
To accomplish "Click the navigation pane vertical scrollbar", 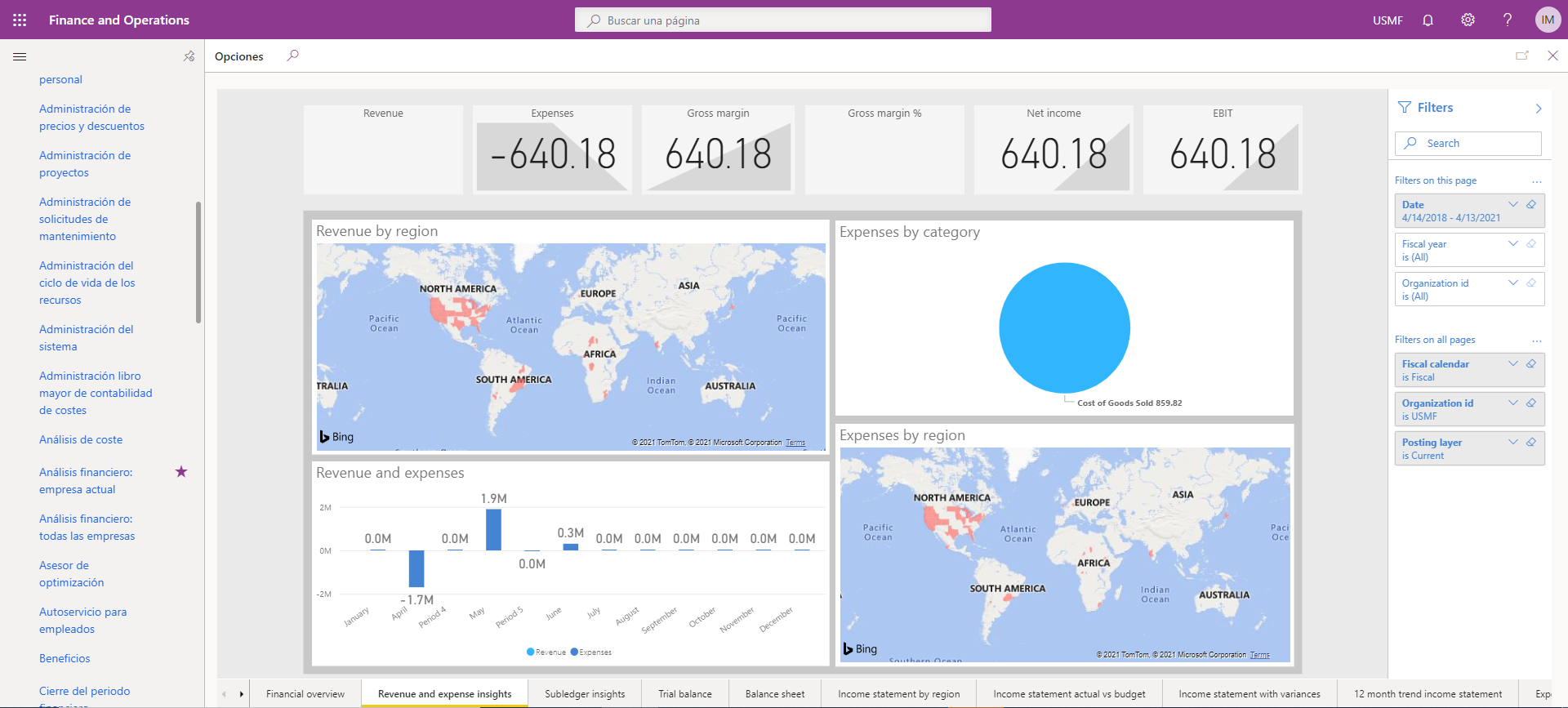I will click(x=198, y=261).
